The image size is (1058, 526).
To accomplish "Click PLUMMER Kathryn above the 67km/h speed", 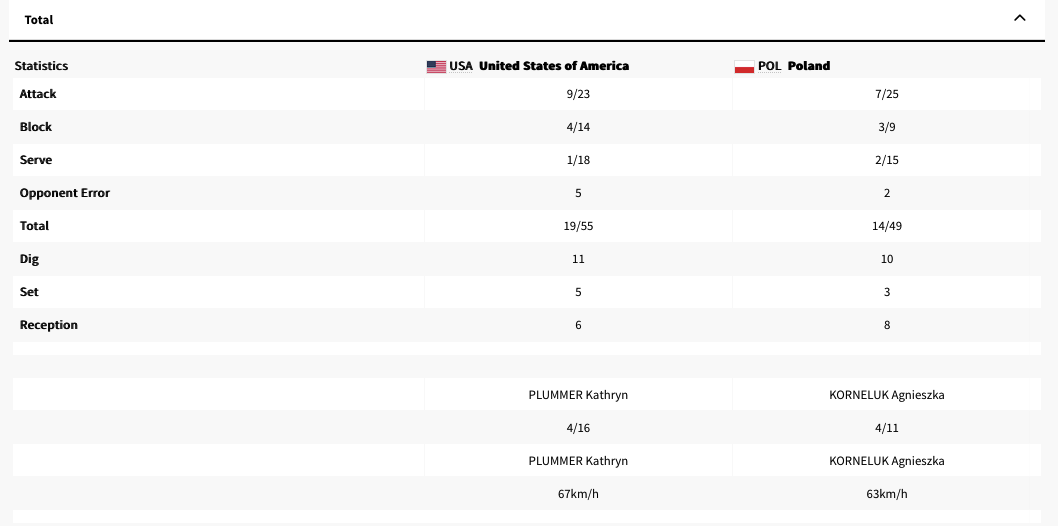I will [x=578, y=461].
